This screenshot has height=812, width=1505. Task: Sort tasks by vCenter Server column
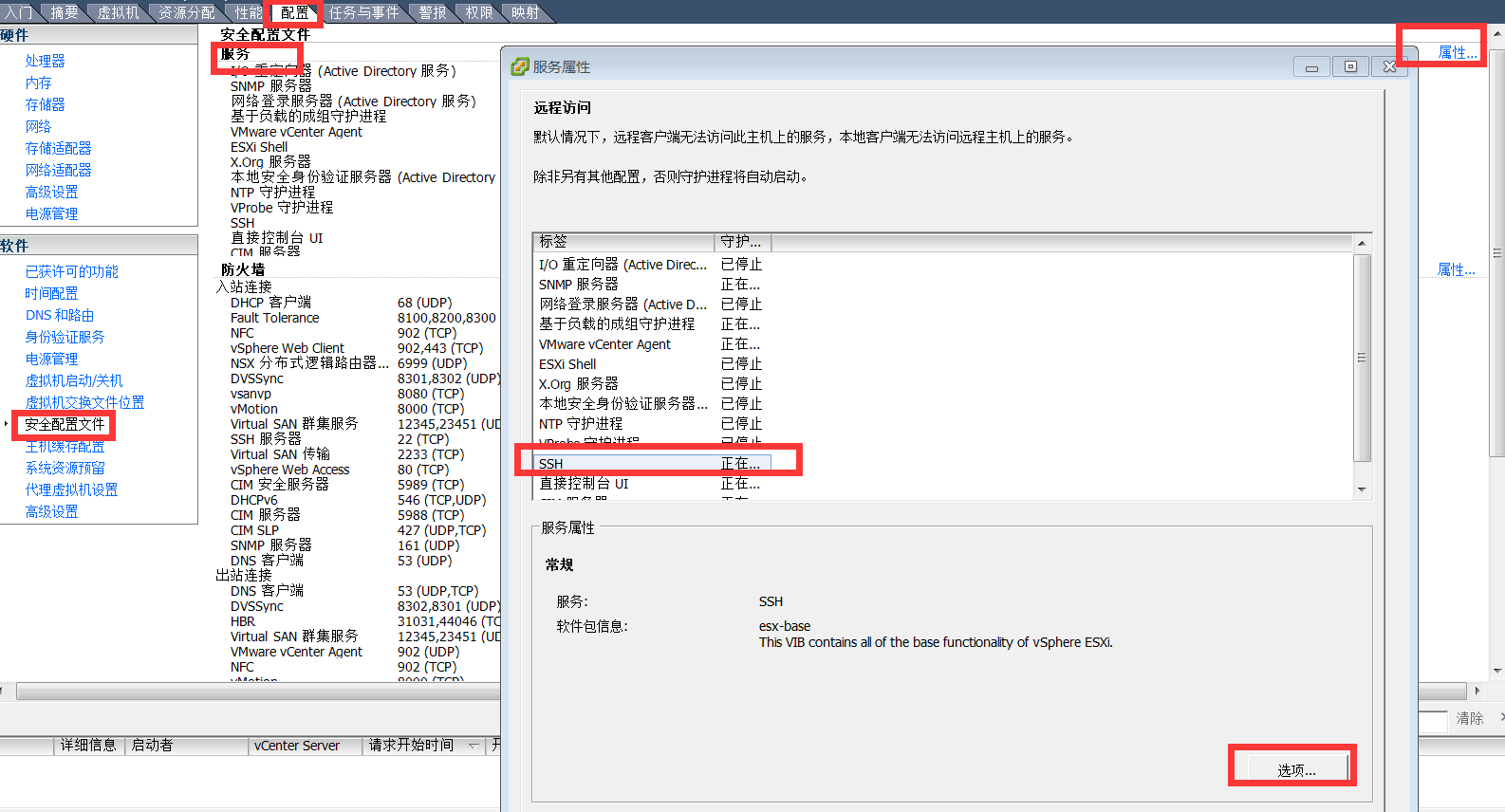point(306,746)
